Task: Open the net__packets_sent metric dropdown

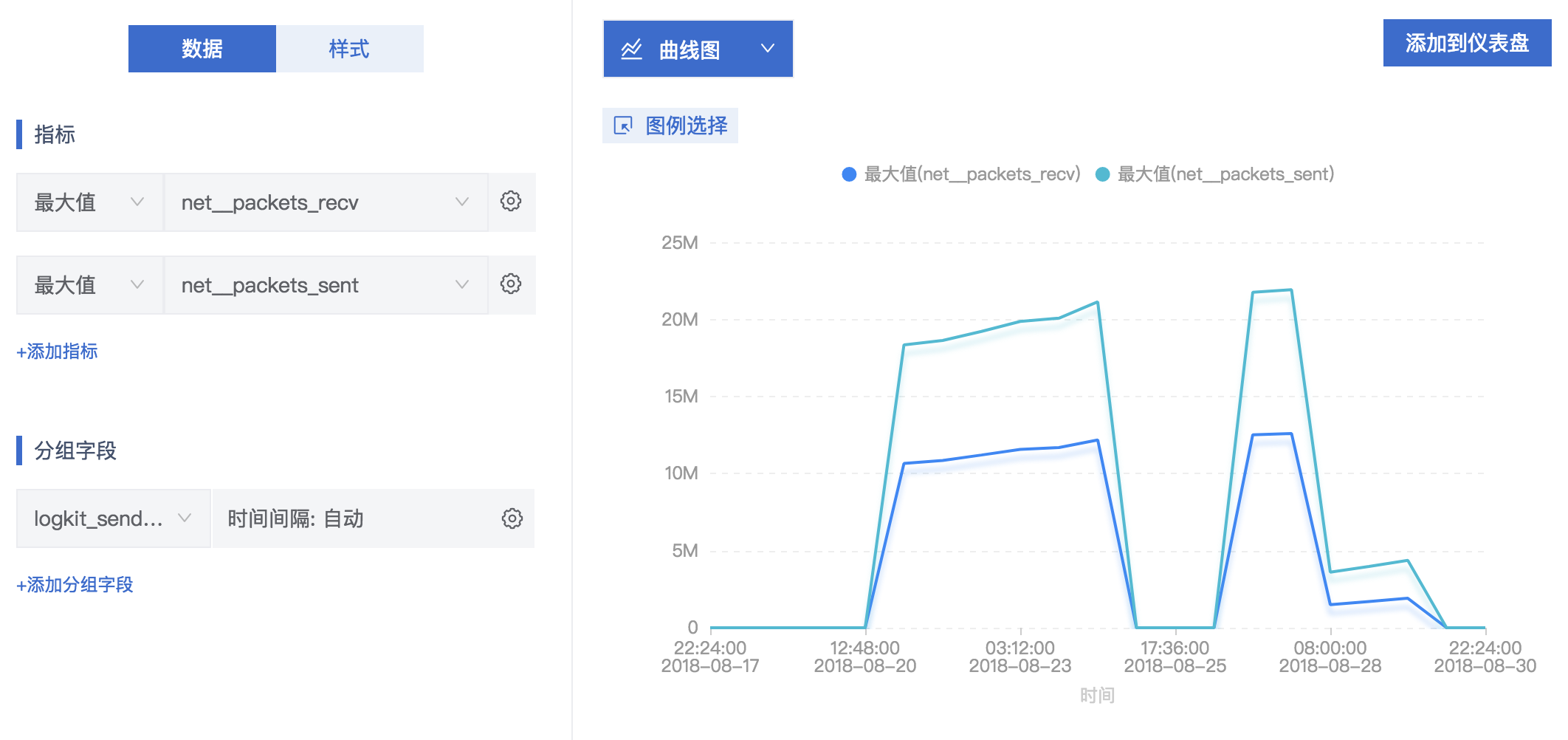Action: coord(326,285)
